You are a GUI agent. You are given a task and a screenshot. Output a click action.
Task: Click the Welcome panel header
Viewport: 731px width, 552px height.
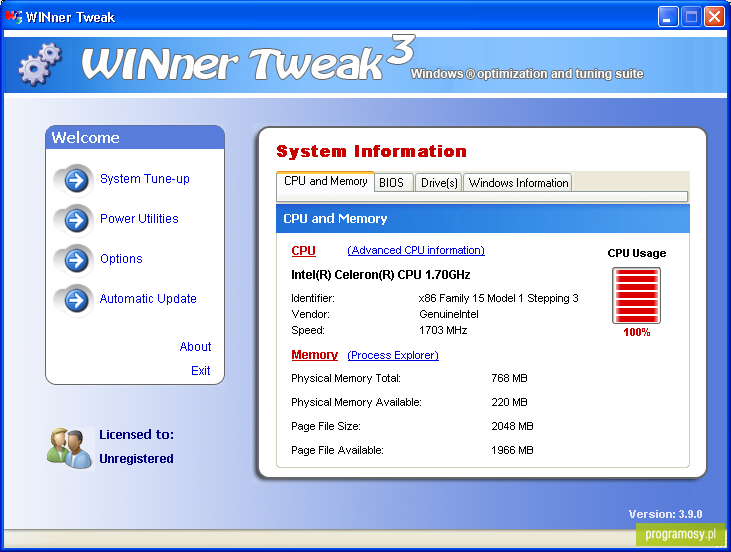pos(135,138)
